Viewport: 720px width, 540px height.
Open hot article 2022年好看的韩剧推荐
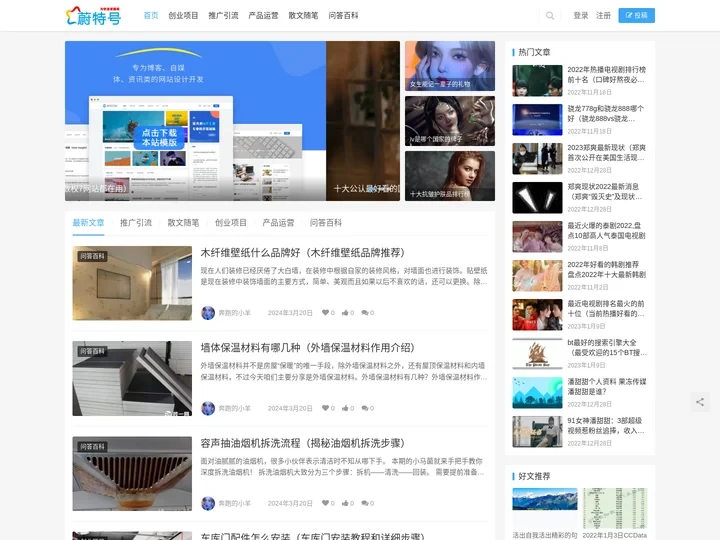(x=606, y=270)
